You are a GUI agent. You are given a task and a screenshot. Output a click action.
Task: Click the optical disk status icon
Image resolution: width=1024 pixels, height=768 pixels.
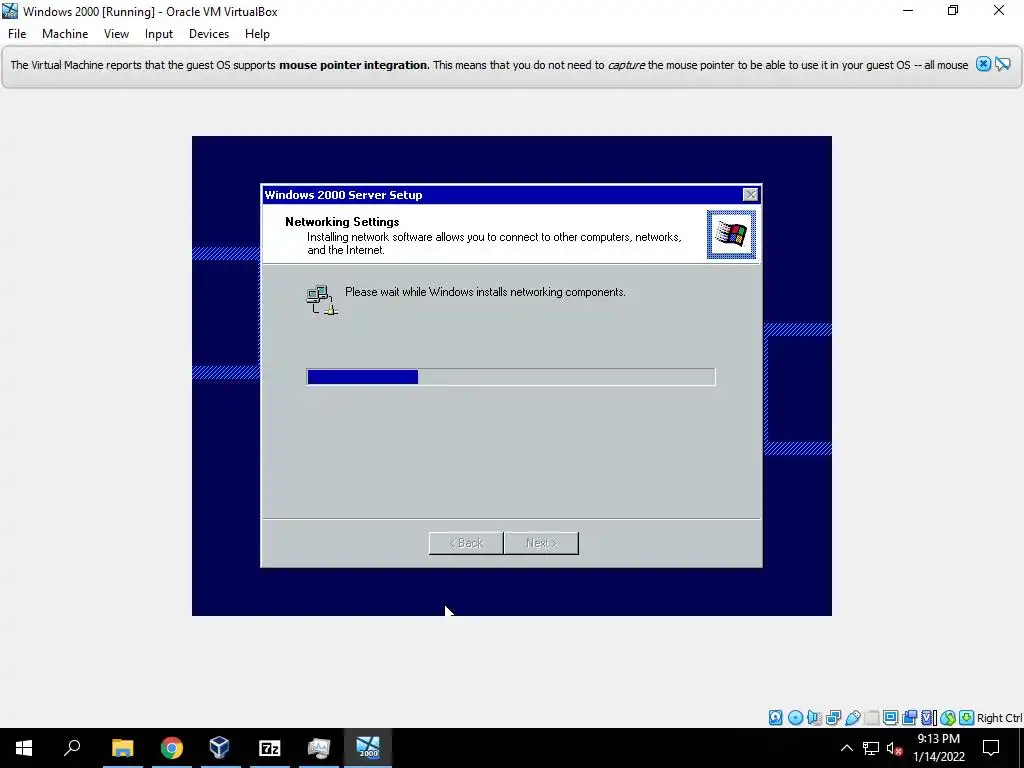[x=795, y=718]
